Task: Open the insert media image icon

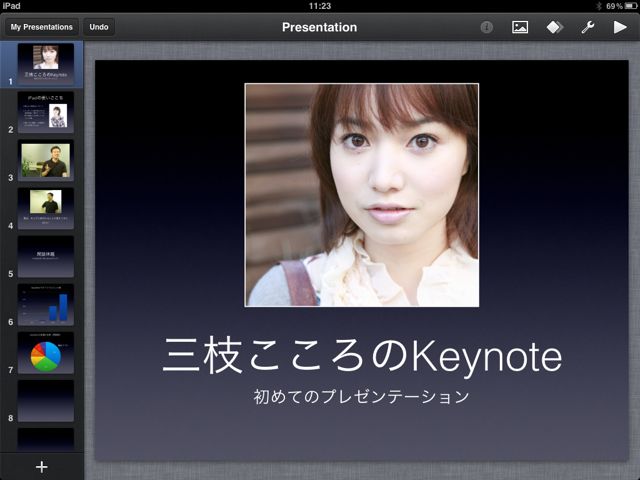Action: tap(520, 27)
